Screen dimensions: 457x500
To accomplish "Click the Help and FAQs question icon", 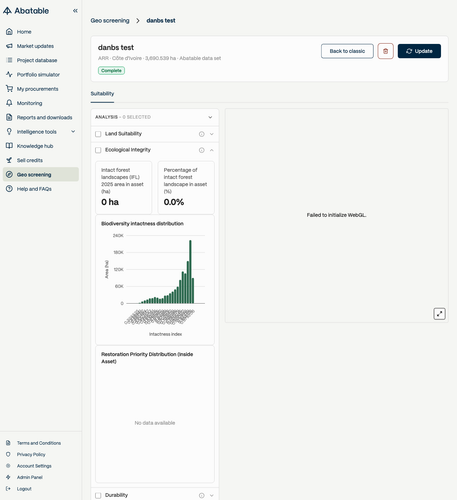I will [9, 189].
